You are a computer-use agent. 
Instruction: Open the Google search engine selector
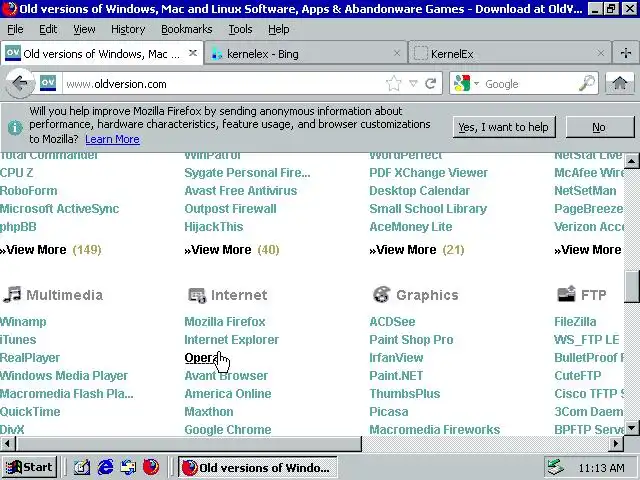tap(466, 84)
